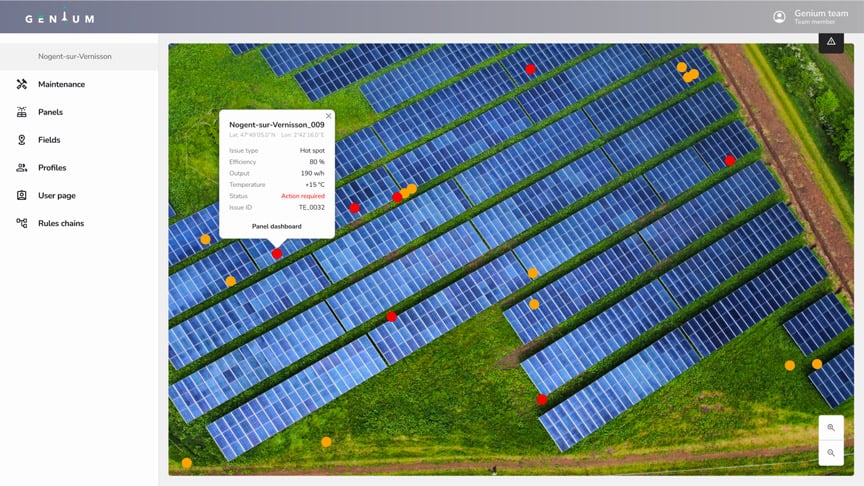
Task: Click the Maintenance tools icon in sidebar
Action: 22,84
